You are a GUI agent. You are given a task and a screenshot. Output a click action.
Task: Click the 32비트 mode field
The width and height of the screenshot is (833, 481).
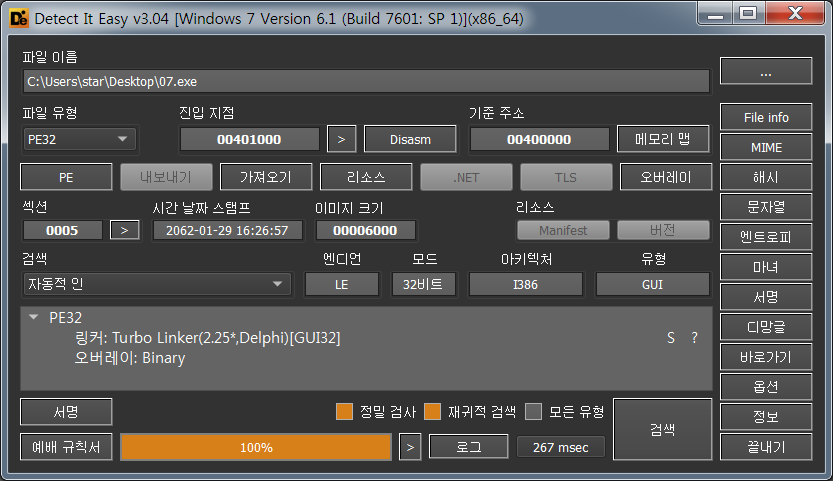423,284
